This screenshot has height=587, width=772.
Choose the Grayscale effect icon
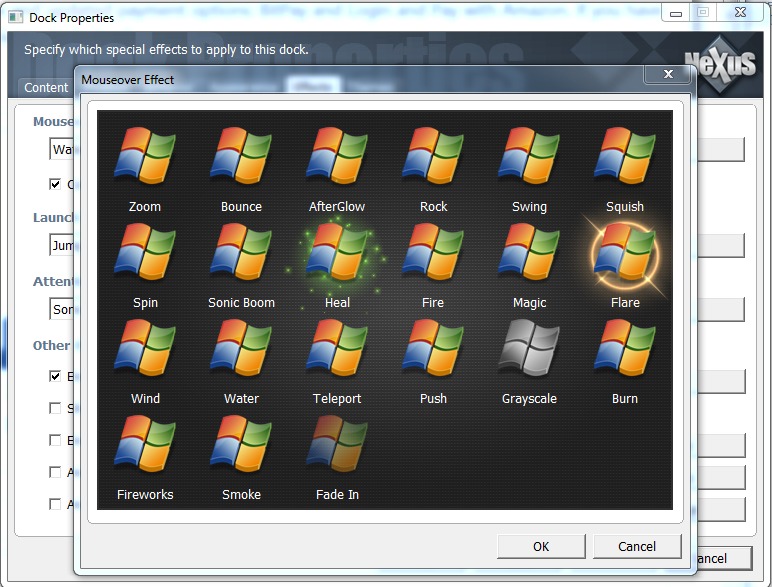click(529, 348)
